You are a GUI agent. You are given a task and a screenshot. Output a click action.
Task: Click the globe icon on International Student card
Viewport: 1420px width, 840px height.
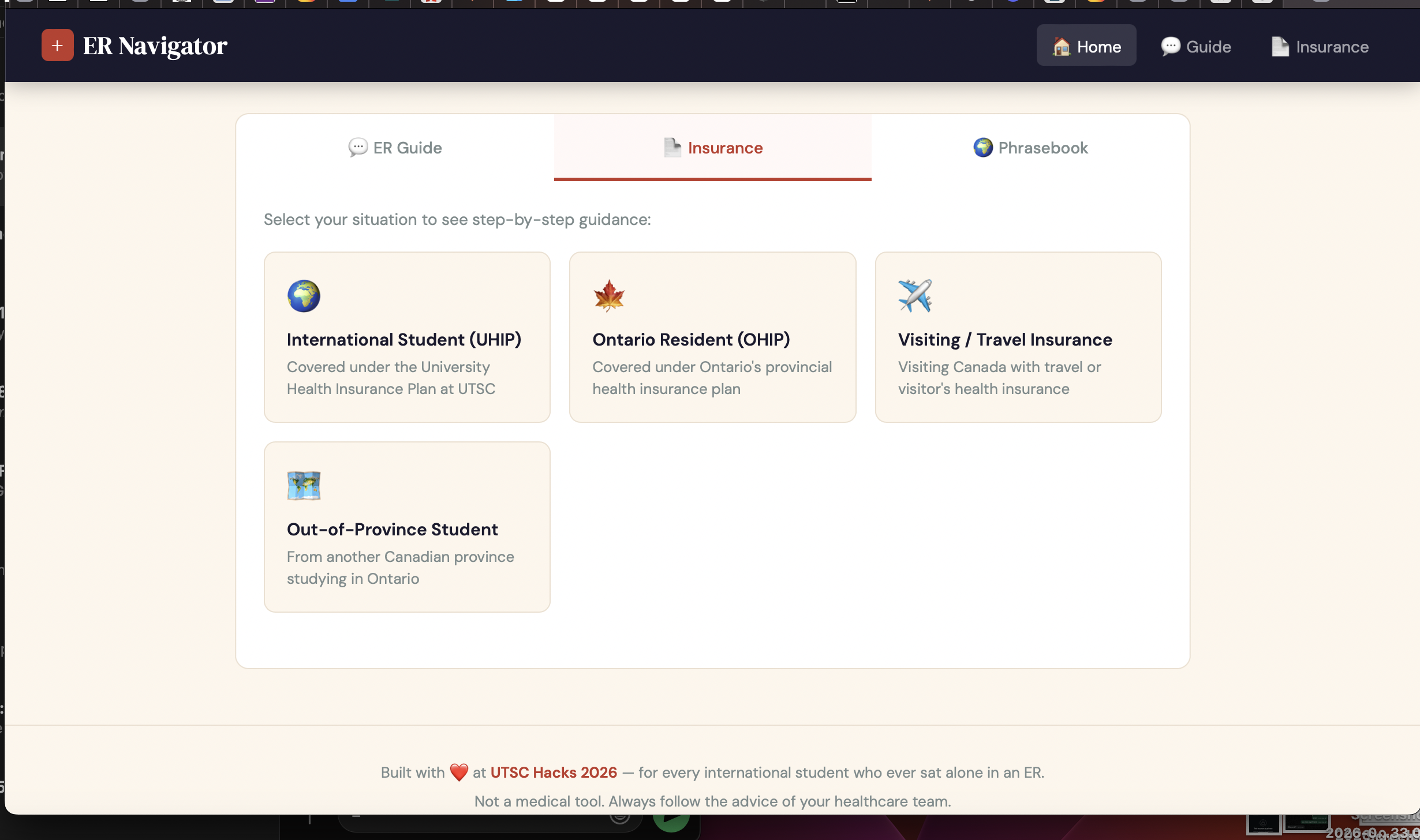[x=304, y=296]
